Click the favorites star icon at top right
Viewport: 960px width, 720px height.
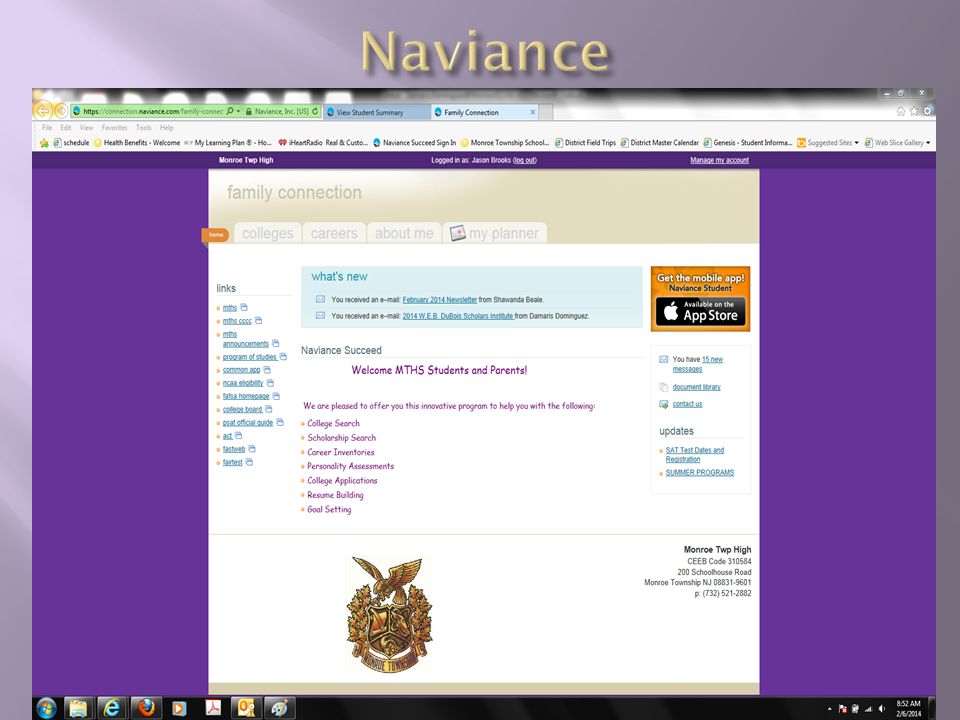coord(913,111)
